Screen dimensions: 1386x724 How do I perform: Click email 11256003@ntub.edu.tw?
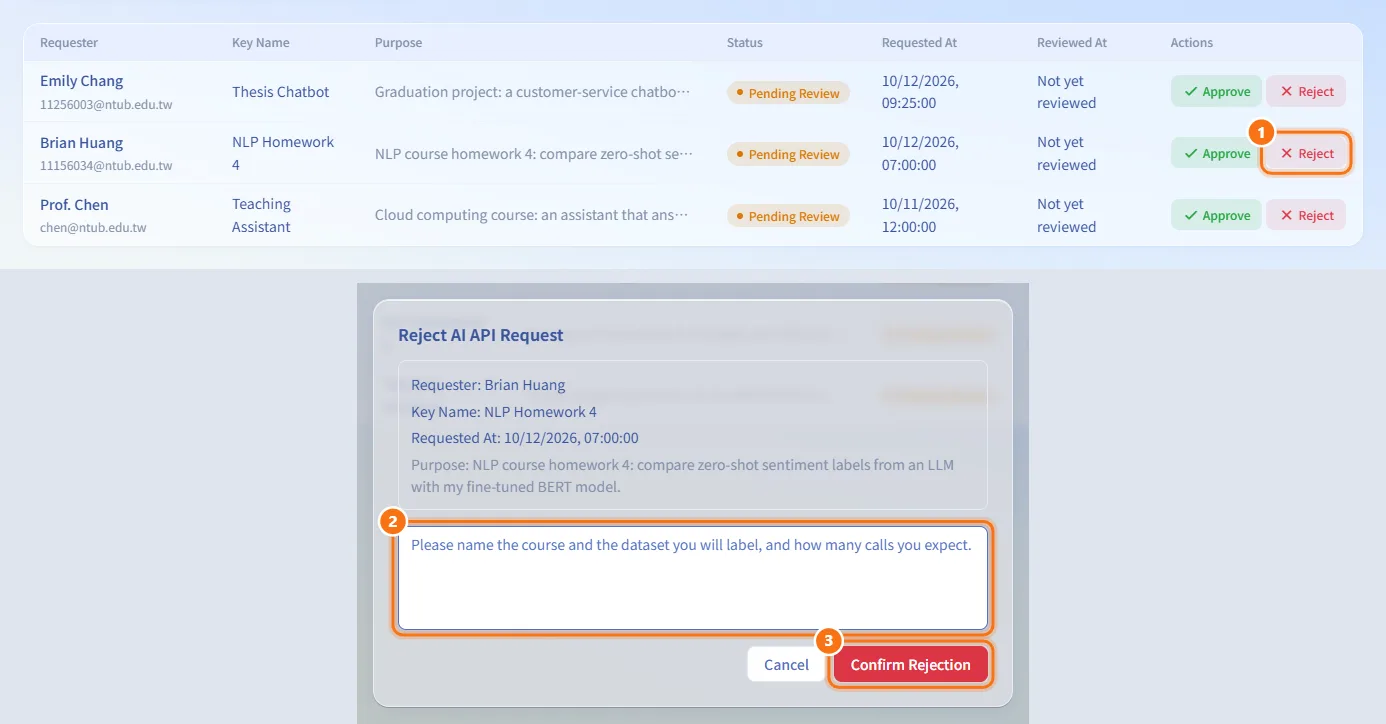pyautogui.click(x=106, y=104)
